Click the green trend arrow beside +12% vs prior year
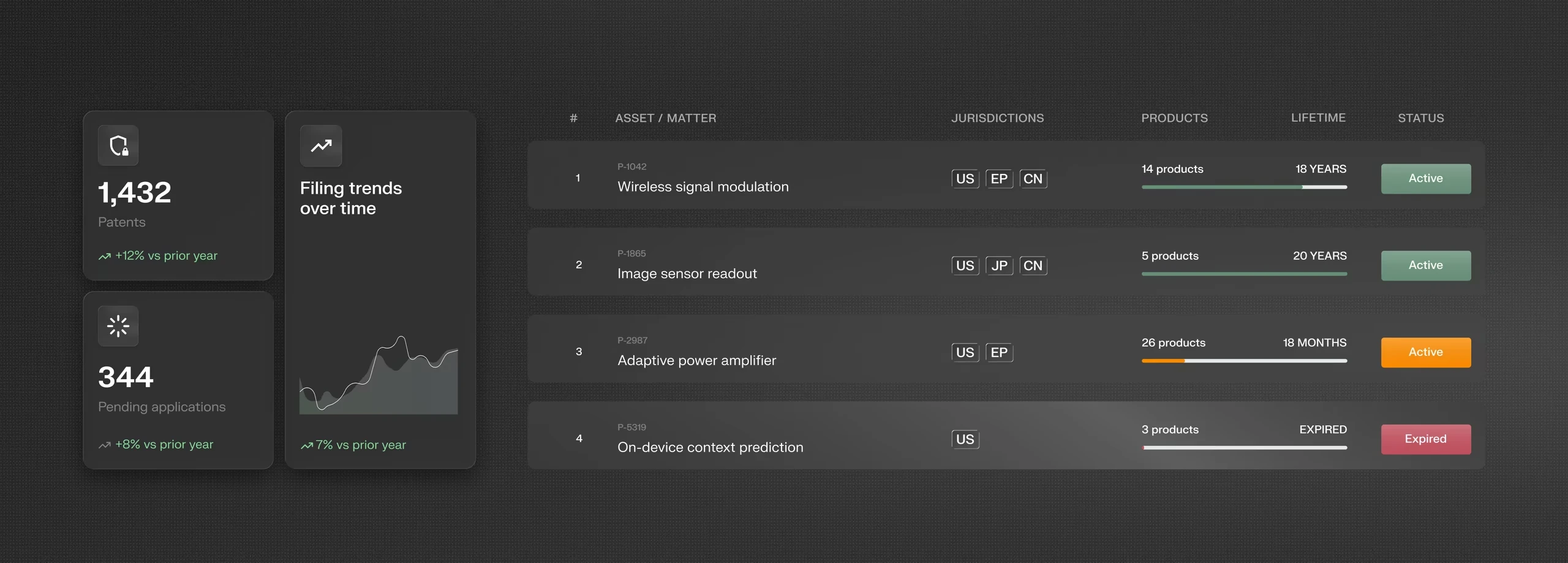 105,256
